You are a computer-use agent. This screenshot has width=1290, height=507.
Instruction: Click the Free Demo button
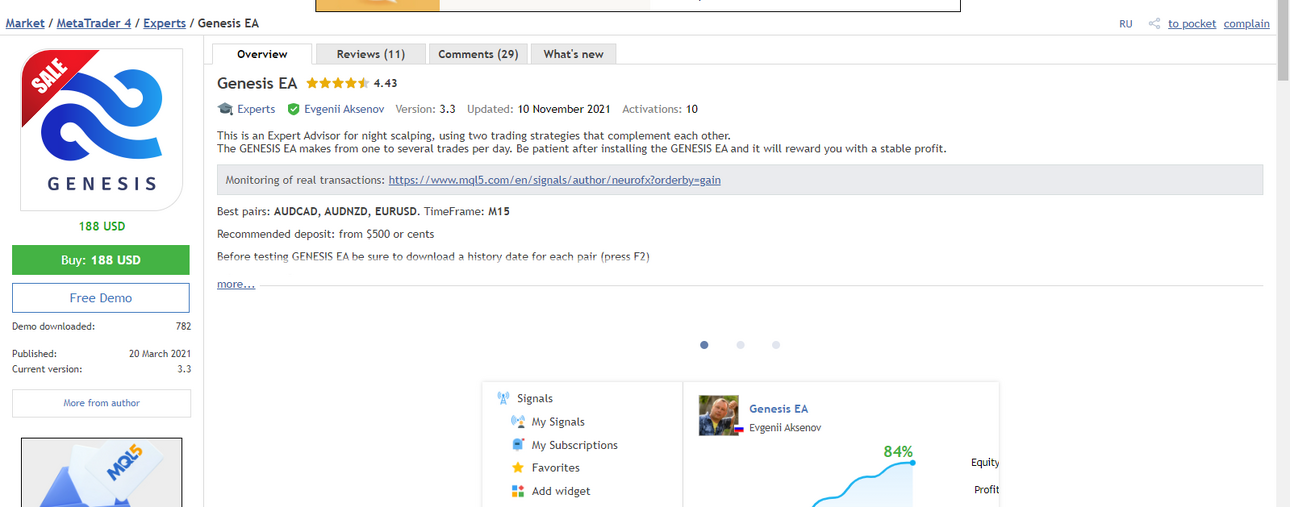[101, 298]
